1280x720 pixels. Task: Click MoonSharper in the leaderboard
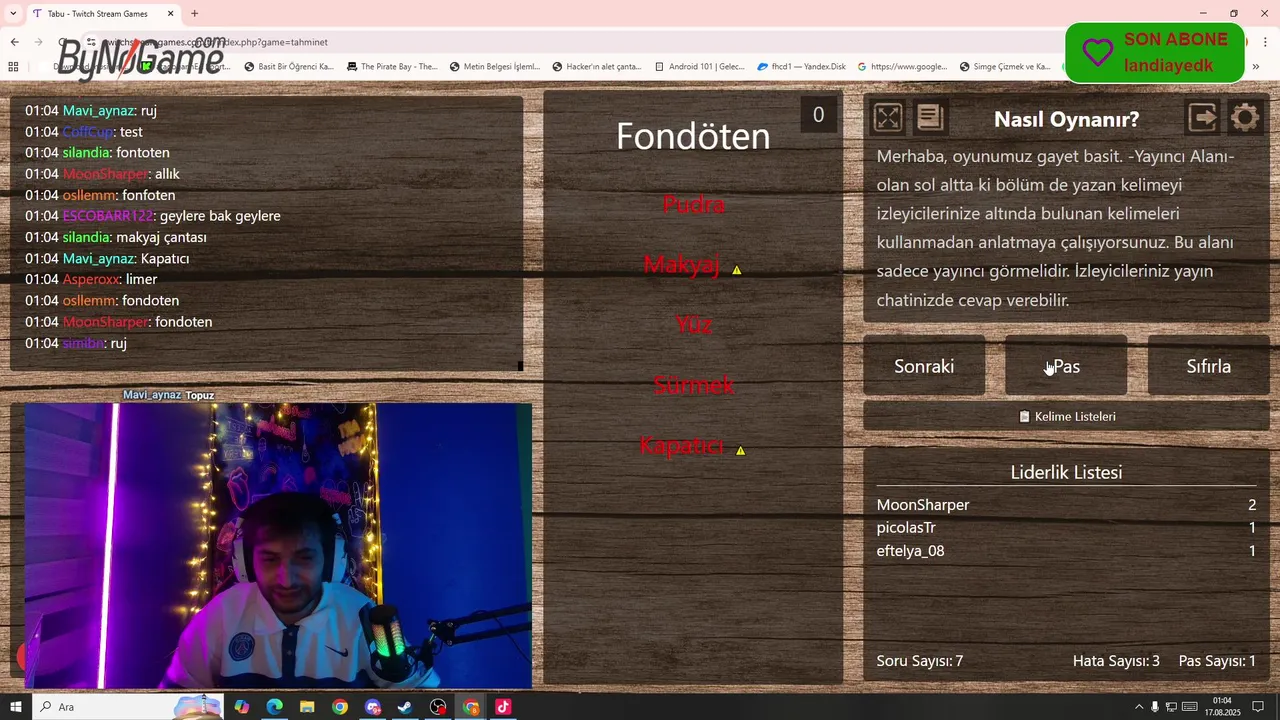click(x=923, y=505)
